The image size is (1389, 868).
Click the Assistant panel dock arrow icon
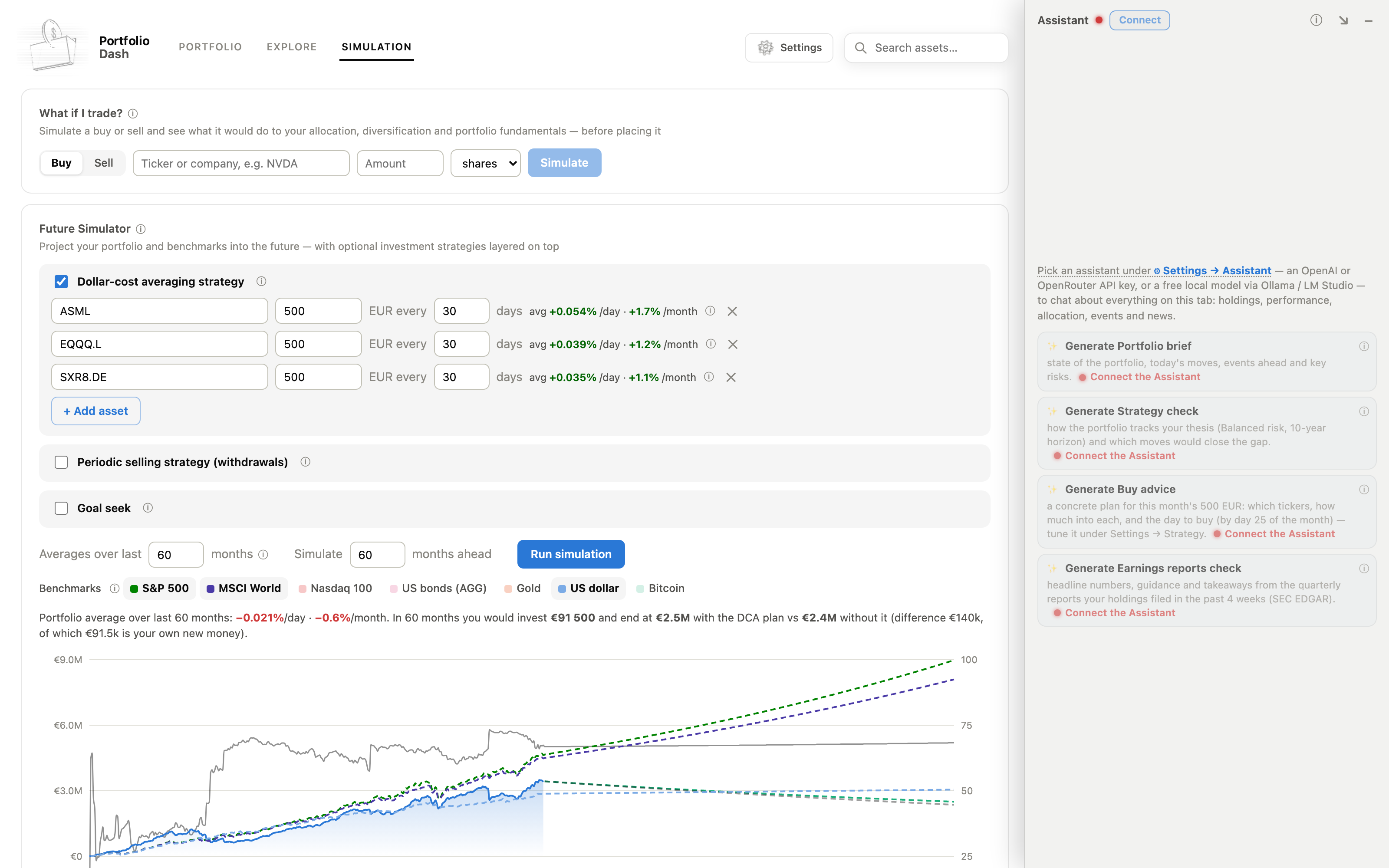coord(1343,21)
